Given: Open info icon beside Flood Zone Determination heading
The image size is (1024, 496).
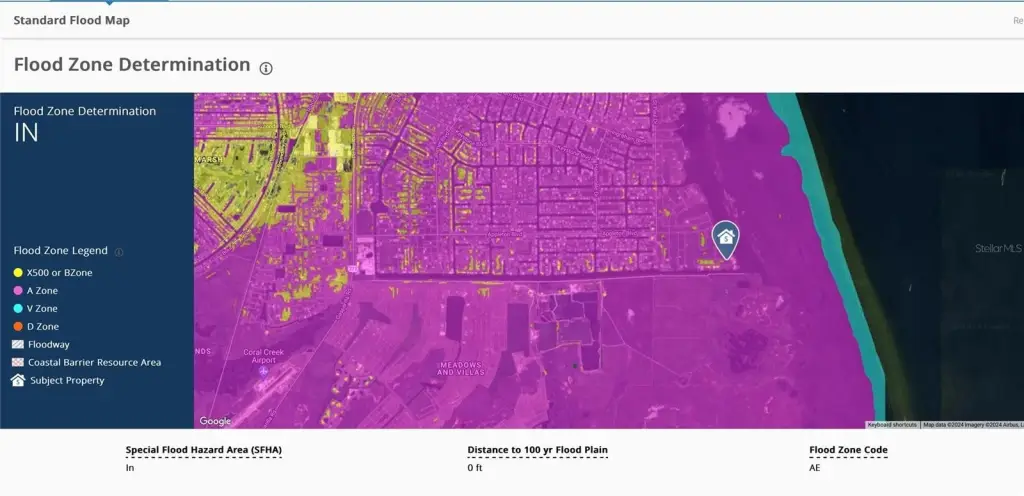Looking at the screenshot, I should [x=266, y=68].
